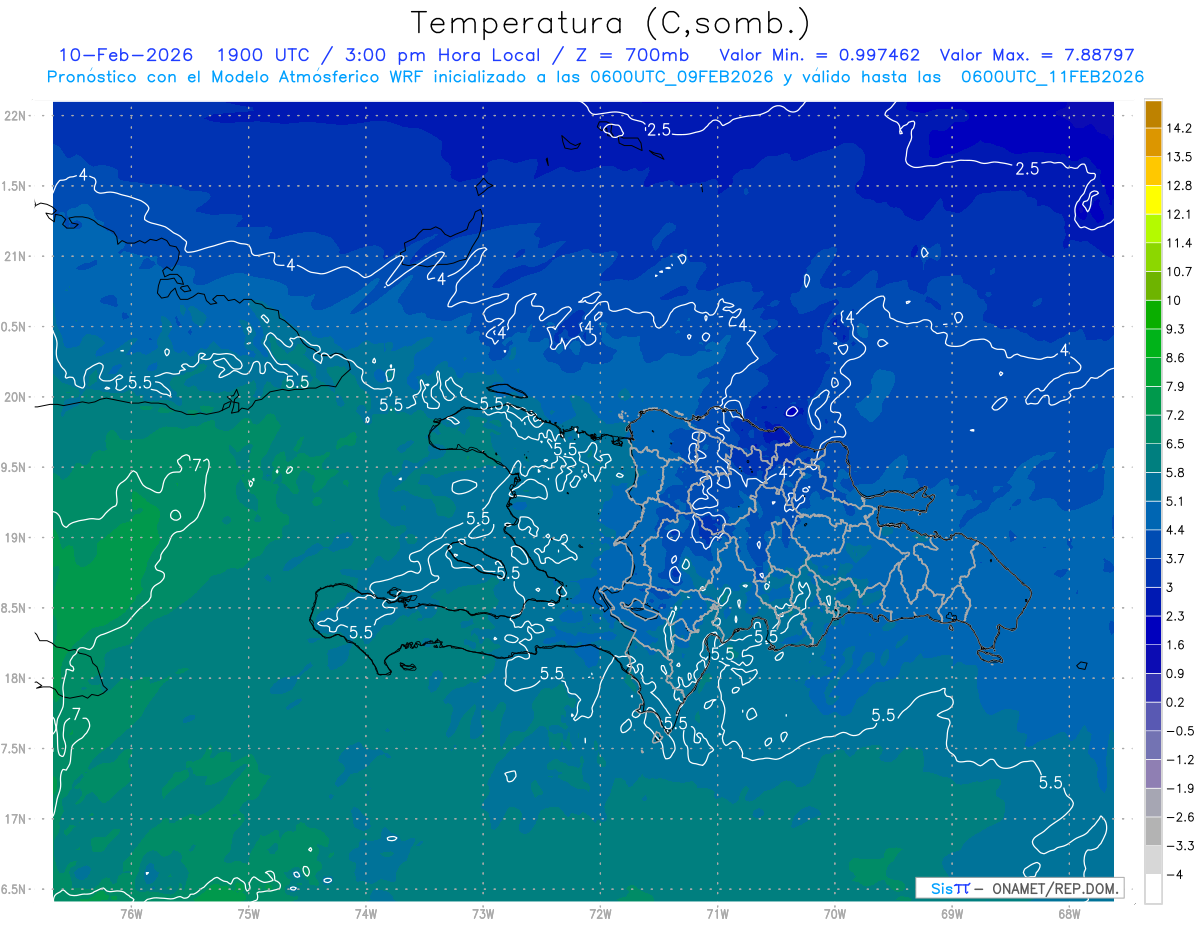The width and height of the screenshot is (1200, 927).
Task: Click the 14.2 value on the color scale
Action: click(x=1180, y=128)
